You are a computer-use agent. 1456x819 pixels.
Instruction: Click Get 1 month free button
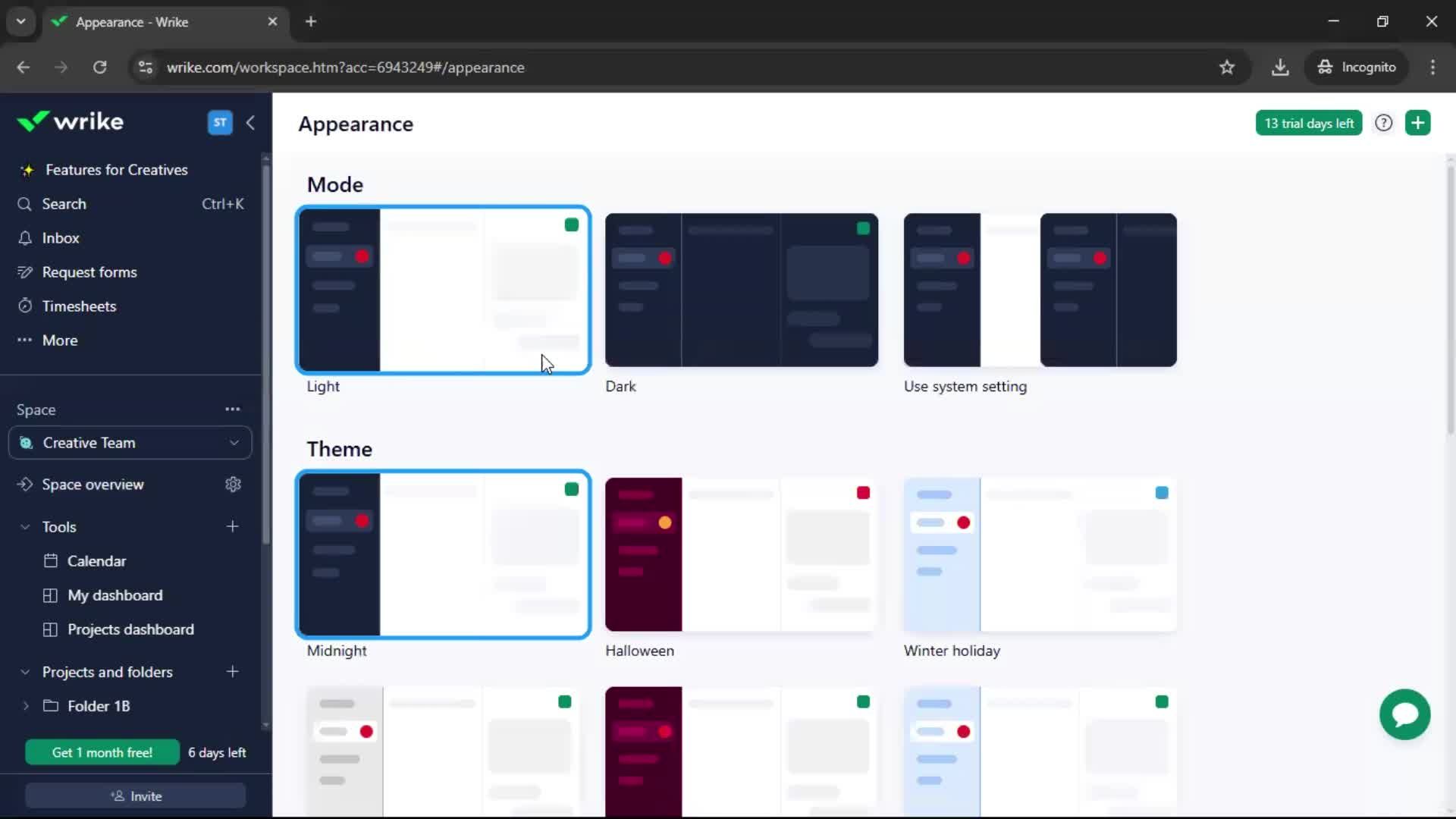102,752
